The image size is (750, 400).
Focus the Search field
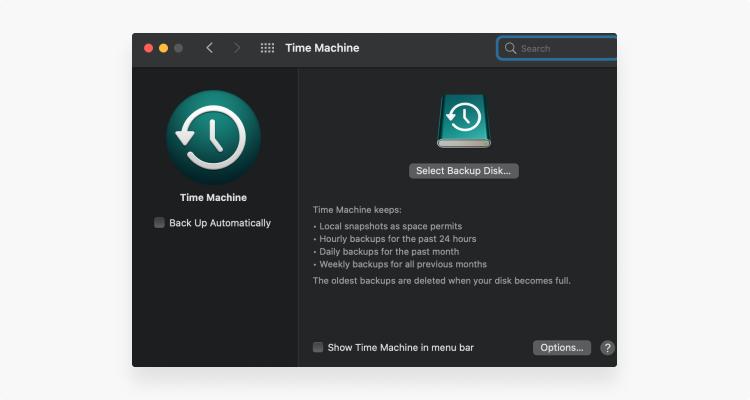click(557, 48)
